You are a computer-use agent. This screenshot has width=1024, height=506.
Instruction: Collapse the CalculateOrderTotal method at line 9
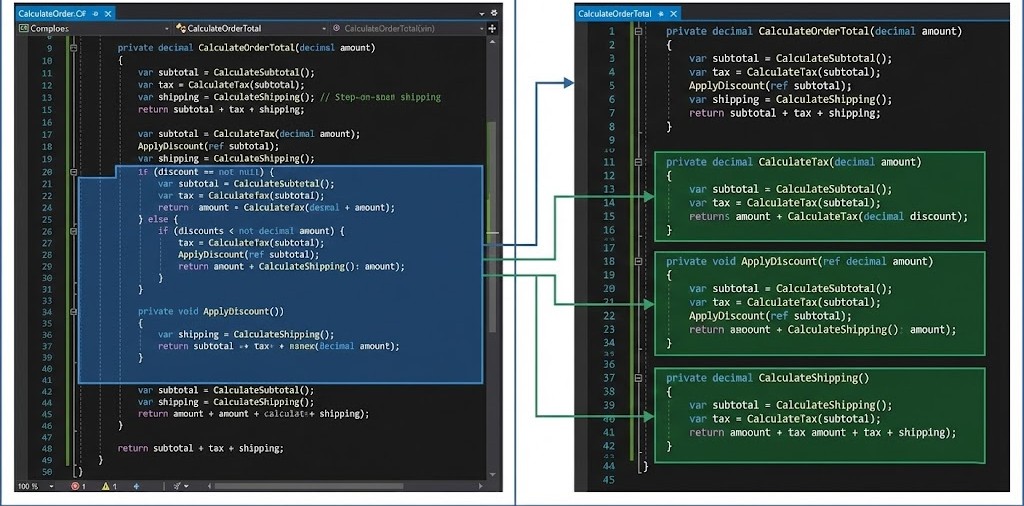point(76,47)
